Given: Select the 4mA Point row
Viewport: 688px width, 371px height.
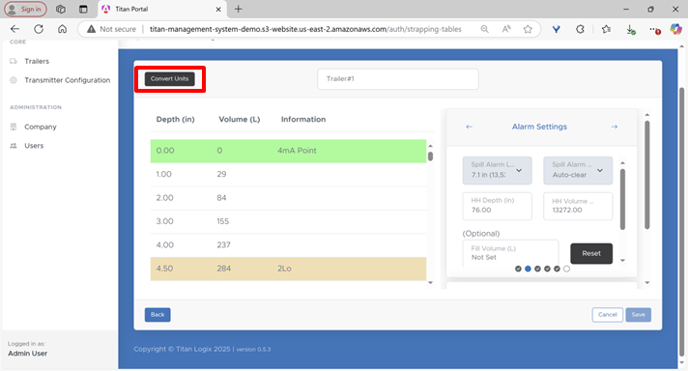Looking at the screenshot, I should click(288, 151).
